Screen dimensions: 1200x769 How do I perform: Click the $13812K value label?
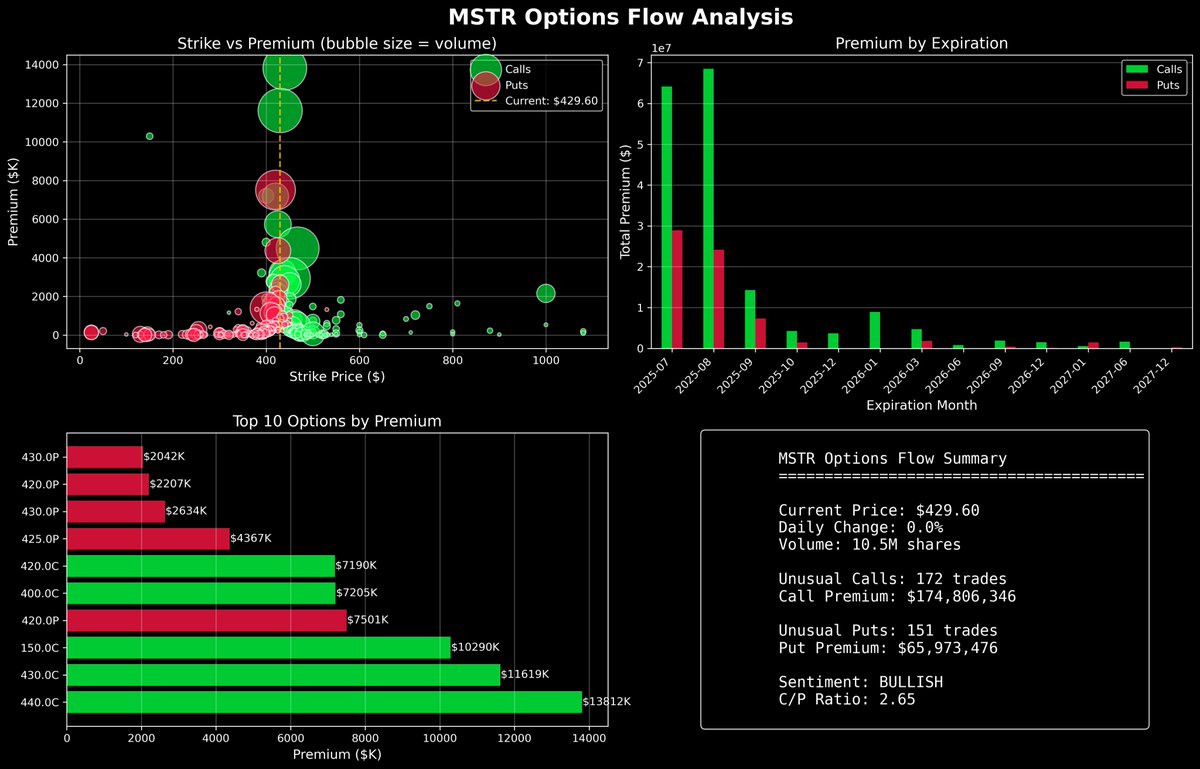tap(607, 702)
